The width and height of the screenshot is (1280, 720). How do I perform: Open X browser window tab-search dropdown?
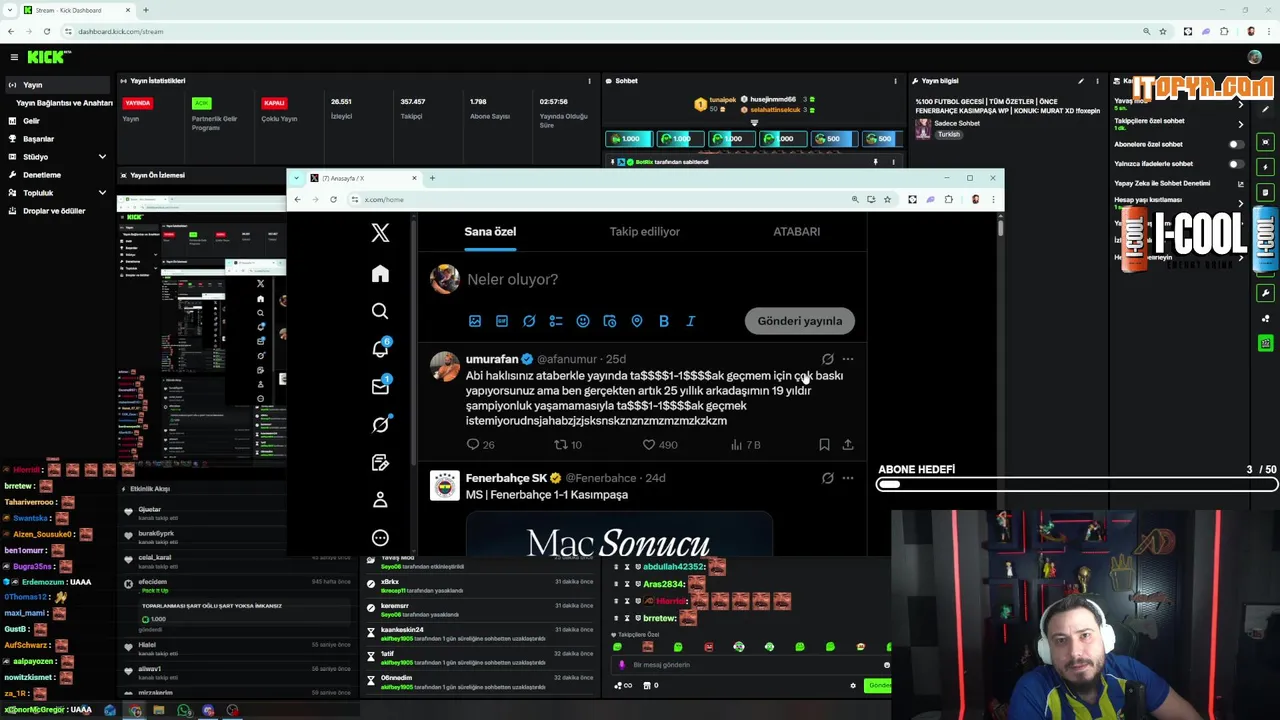coord(299,178)
